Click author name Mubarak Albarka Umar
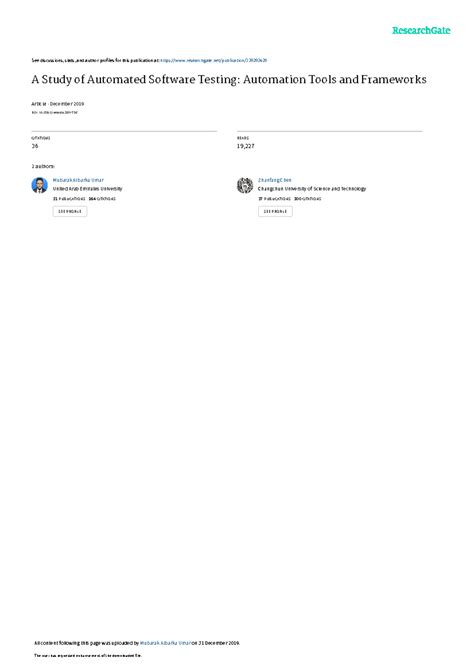 pos(78,180)
